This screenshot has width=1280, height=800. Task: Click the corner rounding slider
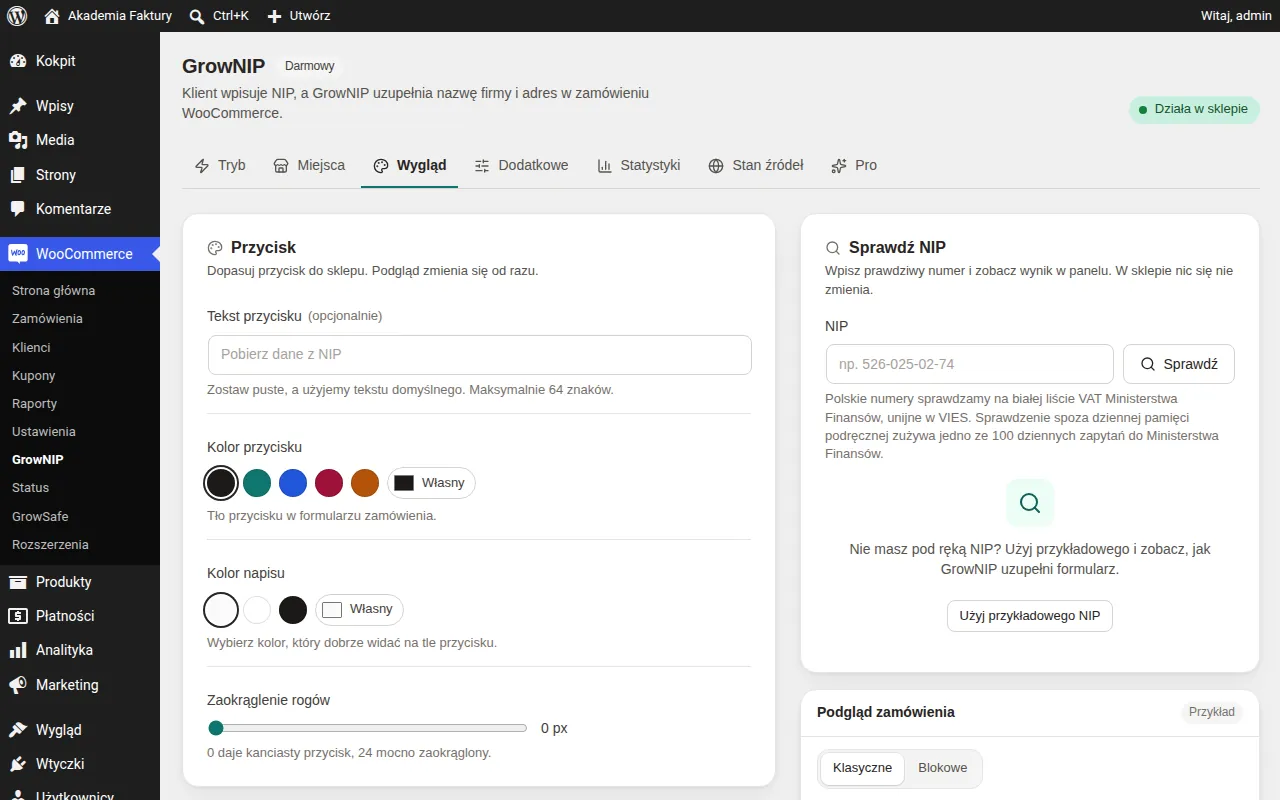(x=367, y=728)
